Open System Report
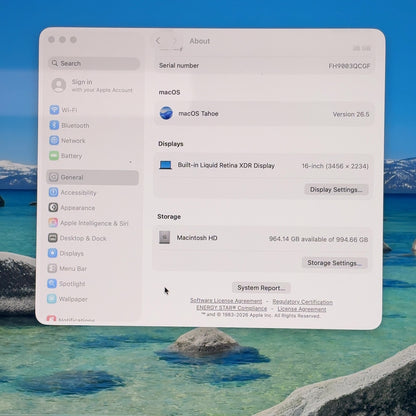Screen dimensions: 416x416 (261, 288)
